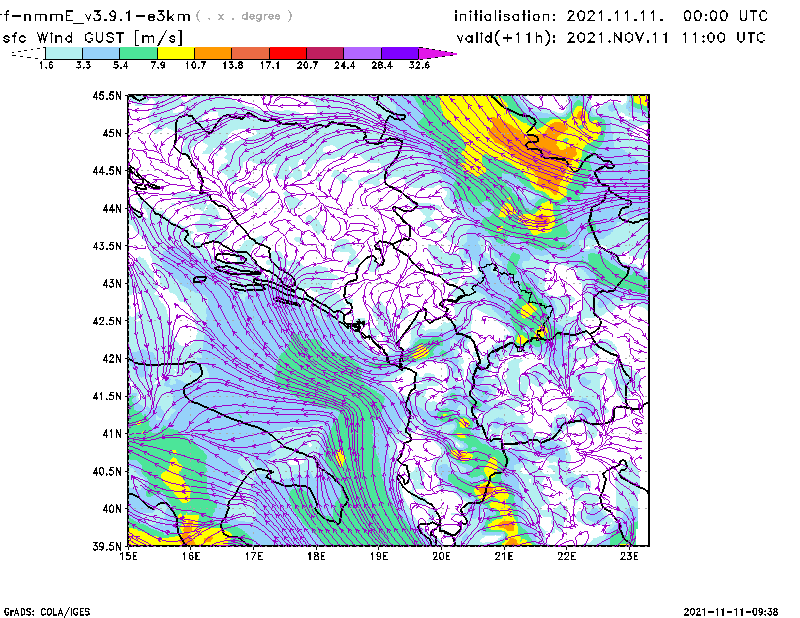Screen dimensions: 800x618
Task: Click the 19E longitude label
Action: tap(379, 556)
